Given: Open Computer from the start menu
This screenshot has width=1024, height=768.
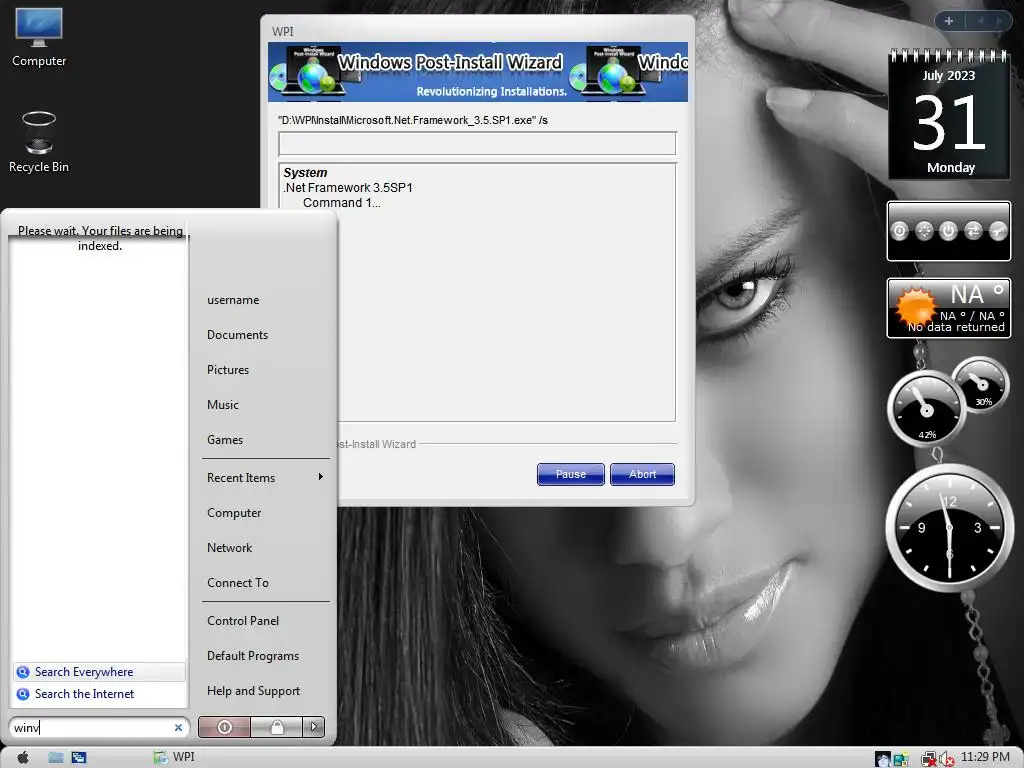Looking at the screenshot, I should point(234,513).
